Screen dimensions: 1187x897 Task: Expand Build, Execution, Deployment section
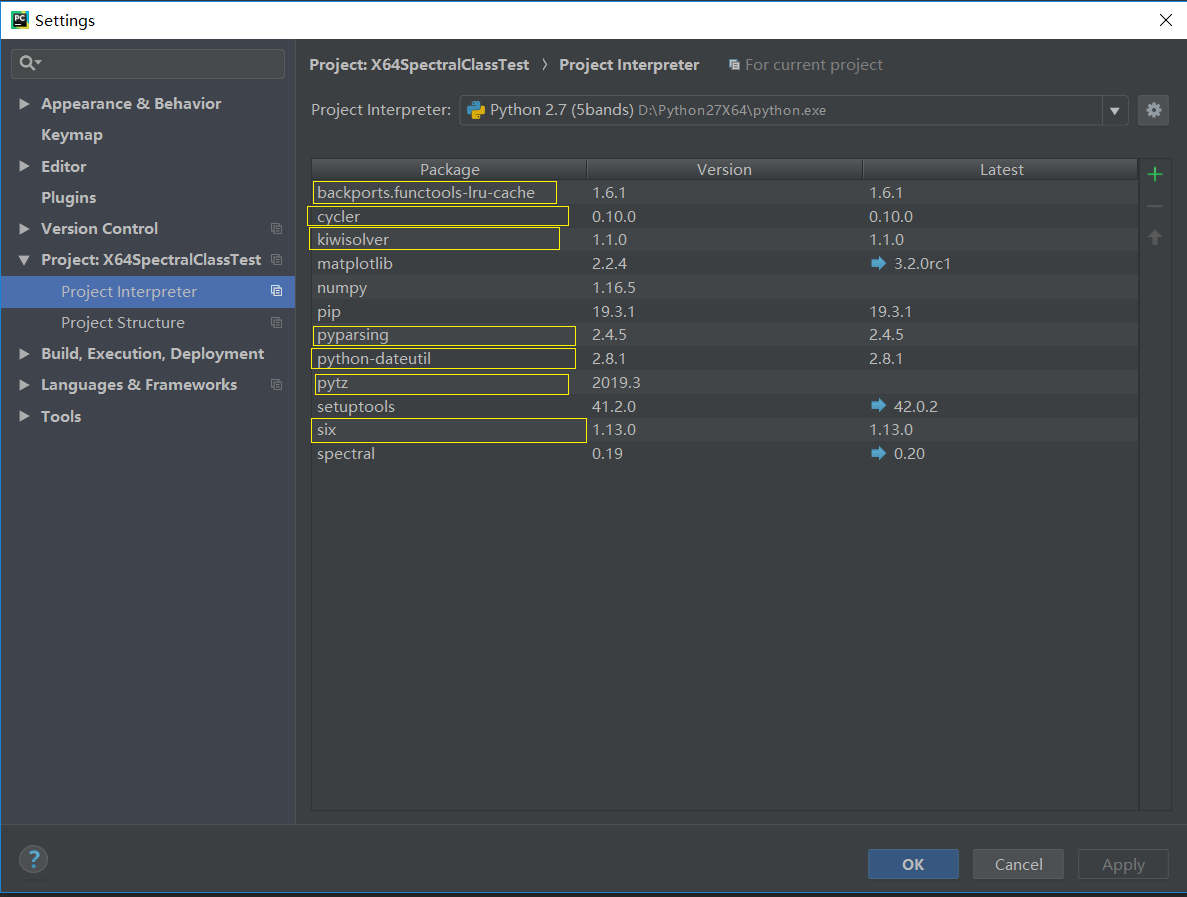[x=24, y=354]
